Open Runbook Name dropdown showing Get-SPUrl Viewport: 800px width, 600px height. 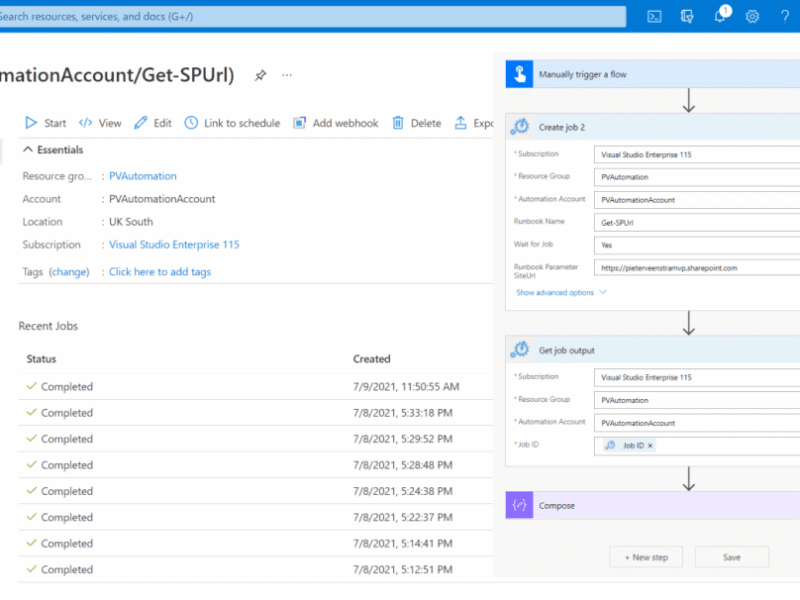697,222
